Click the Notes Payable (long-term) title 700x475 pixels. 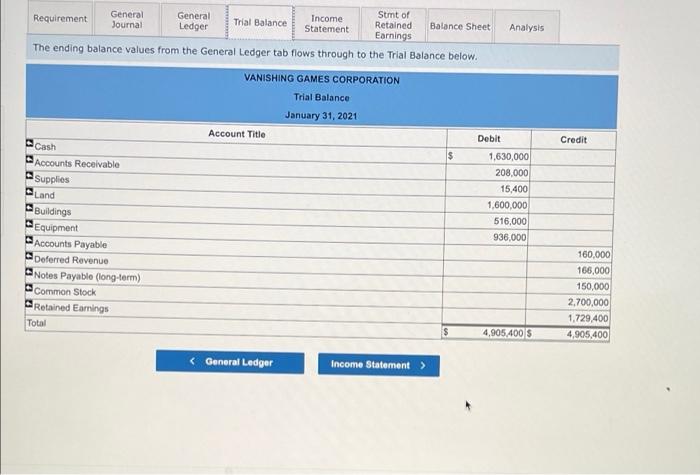pyautogui.click(x=87, y=276)
